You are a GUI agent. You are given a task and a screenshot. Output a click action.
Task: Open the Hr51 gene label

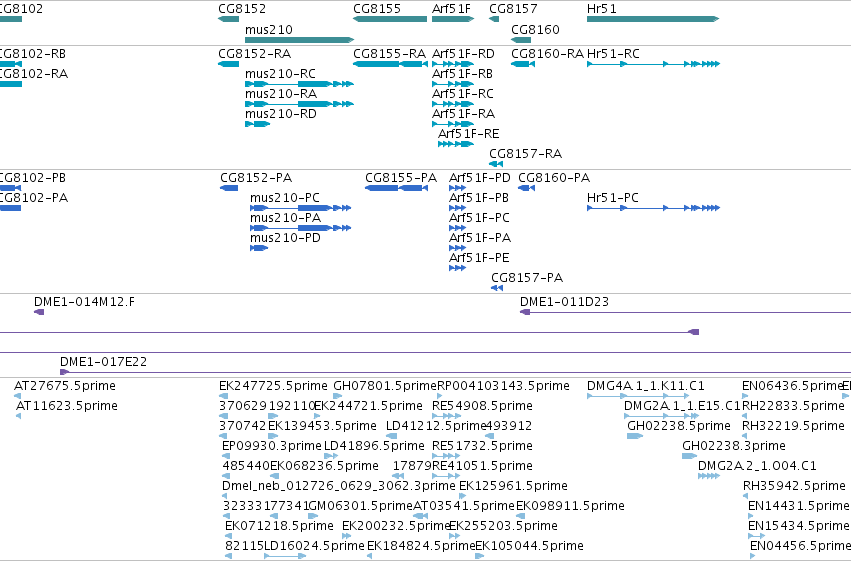tap(602, 9)
